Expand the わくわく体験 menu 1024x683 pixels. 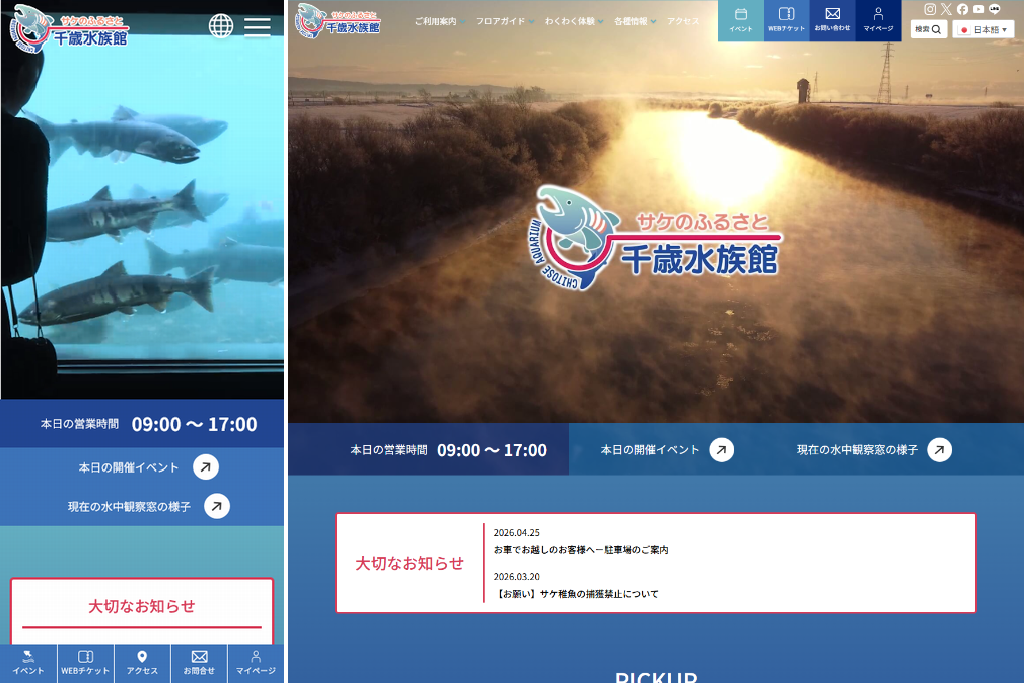(574, 21)
